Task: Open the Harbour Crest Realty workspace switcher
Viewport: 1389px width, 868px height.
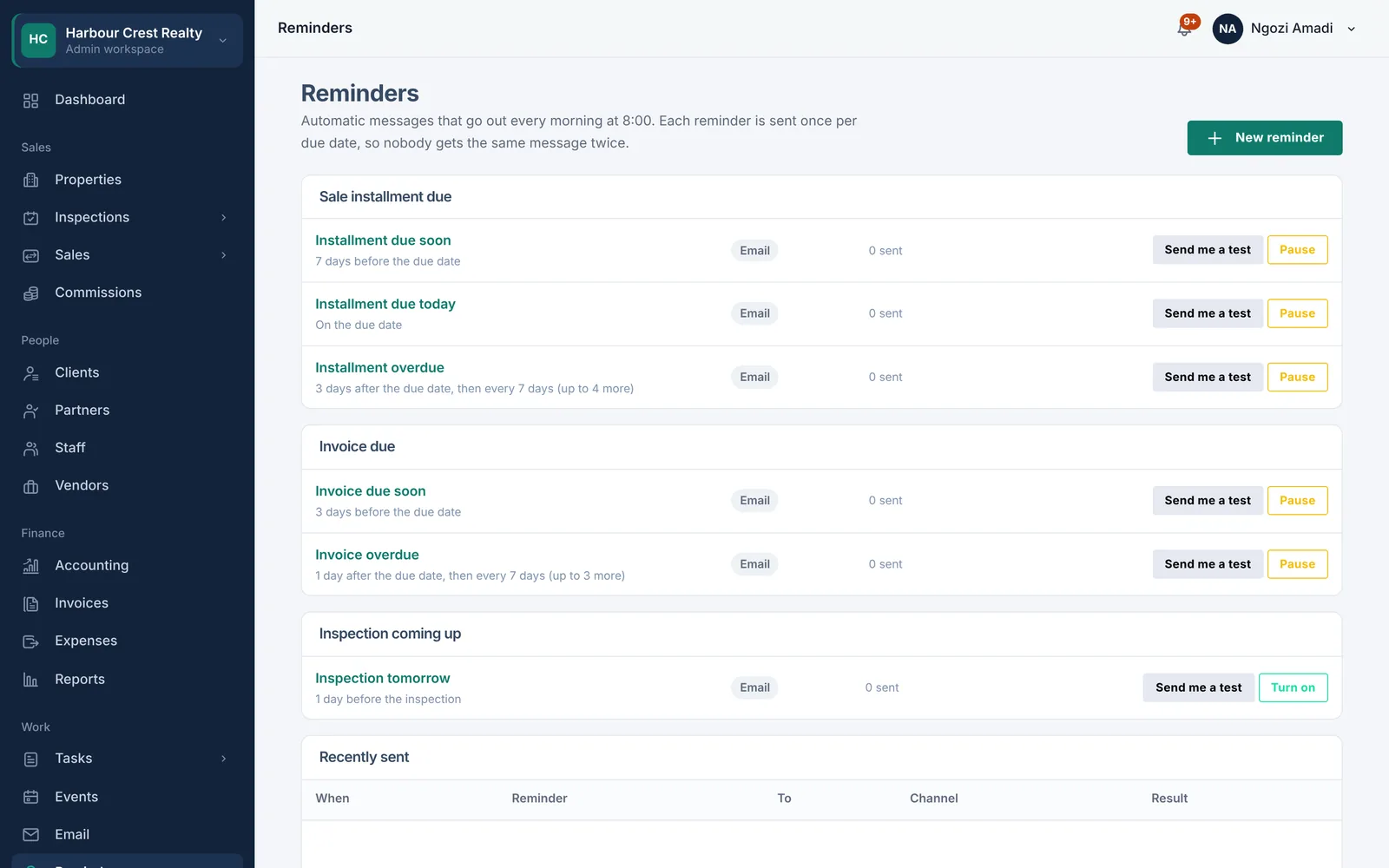Action: point(127,41)
